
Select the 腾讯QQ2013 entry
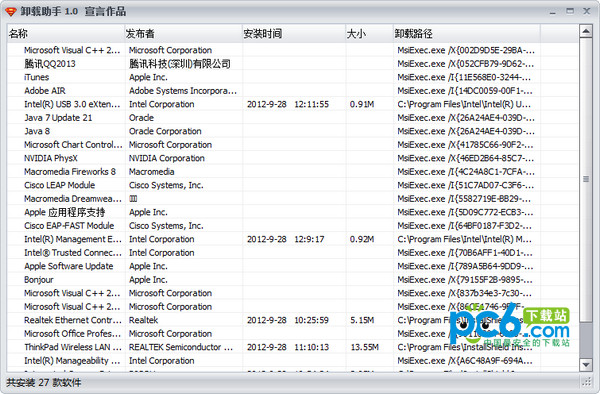292,64
